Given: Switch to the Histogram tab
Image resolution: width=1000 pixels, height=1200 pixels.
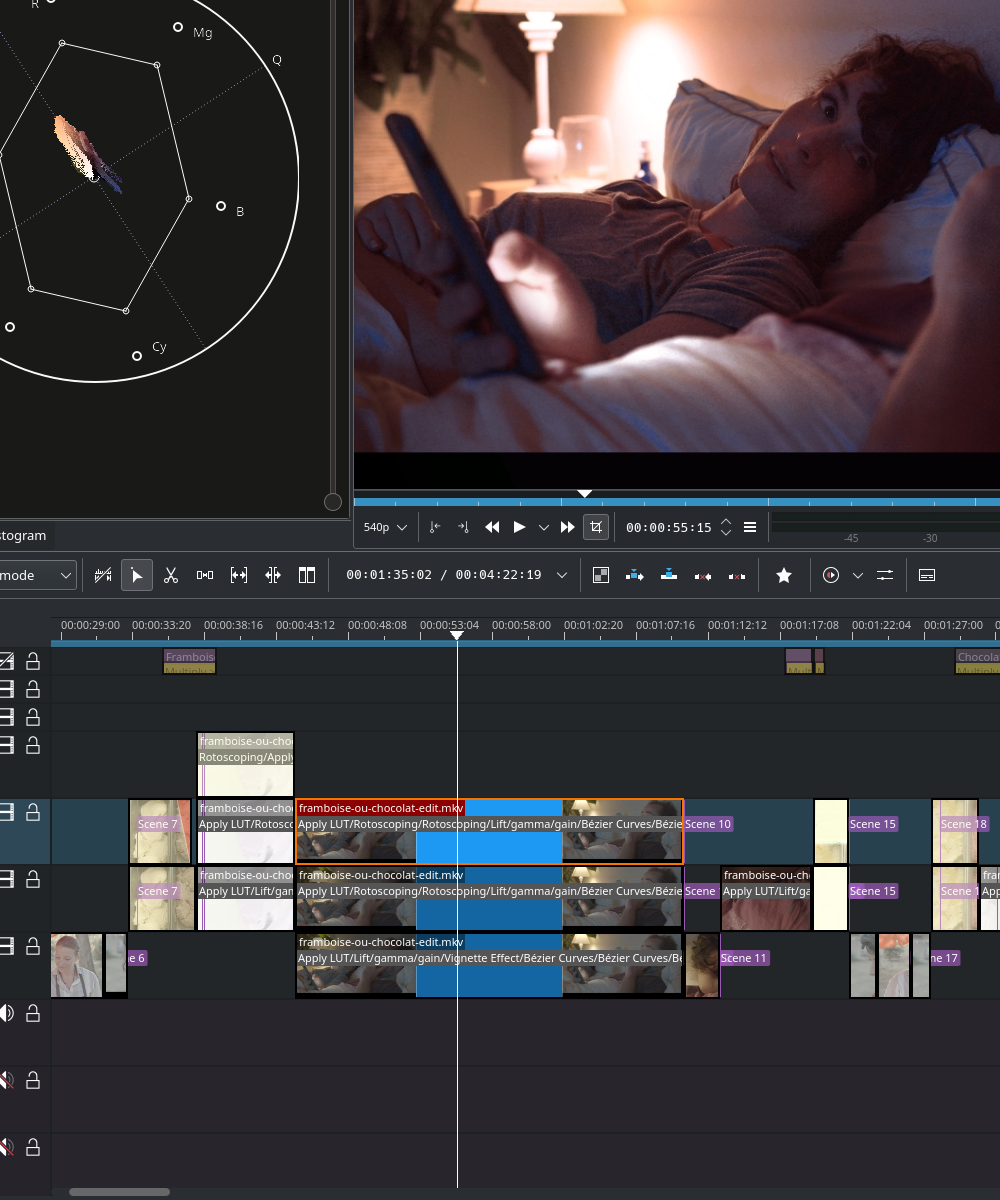Looking at the screenshot, I should (23, 535).
